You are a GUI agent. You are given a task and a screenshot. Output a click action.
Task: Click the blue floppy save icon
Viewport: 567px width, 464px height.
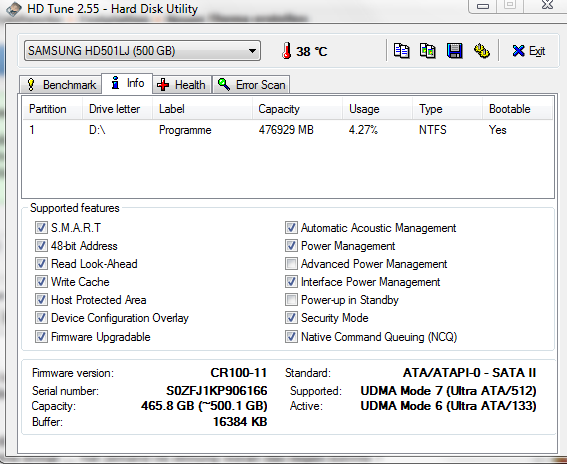pos(455,51)
